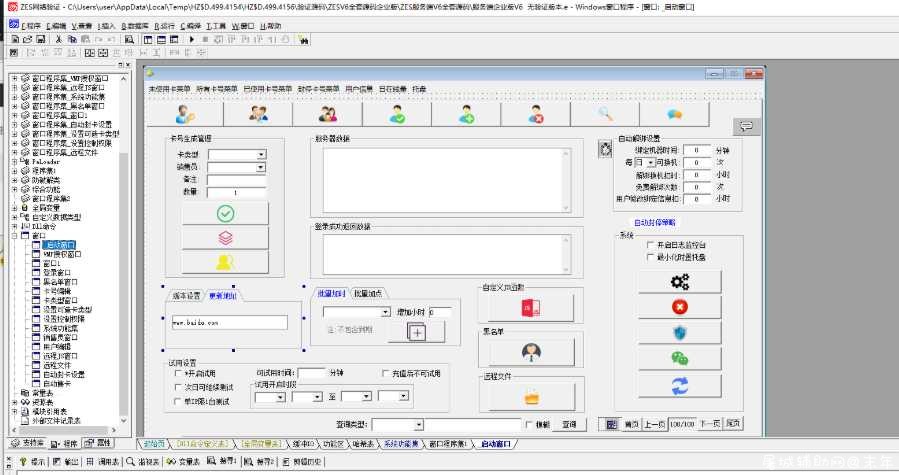Click the project tree vertical scrollbar

tap(124, 249)
